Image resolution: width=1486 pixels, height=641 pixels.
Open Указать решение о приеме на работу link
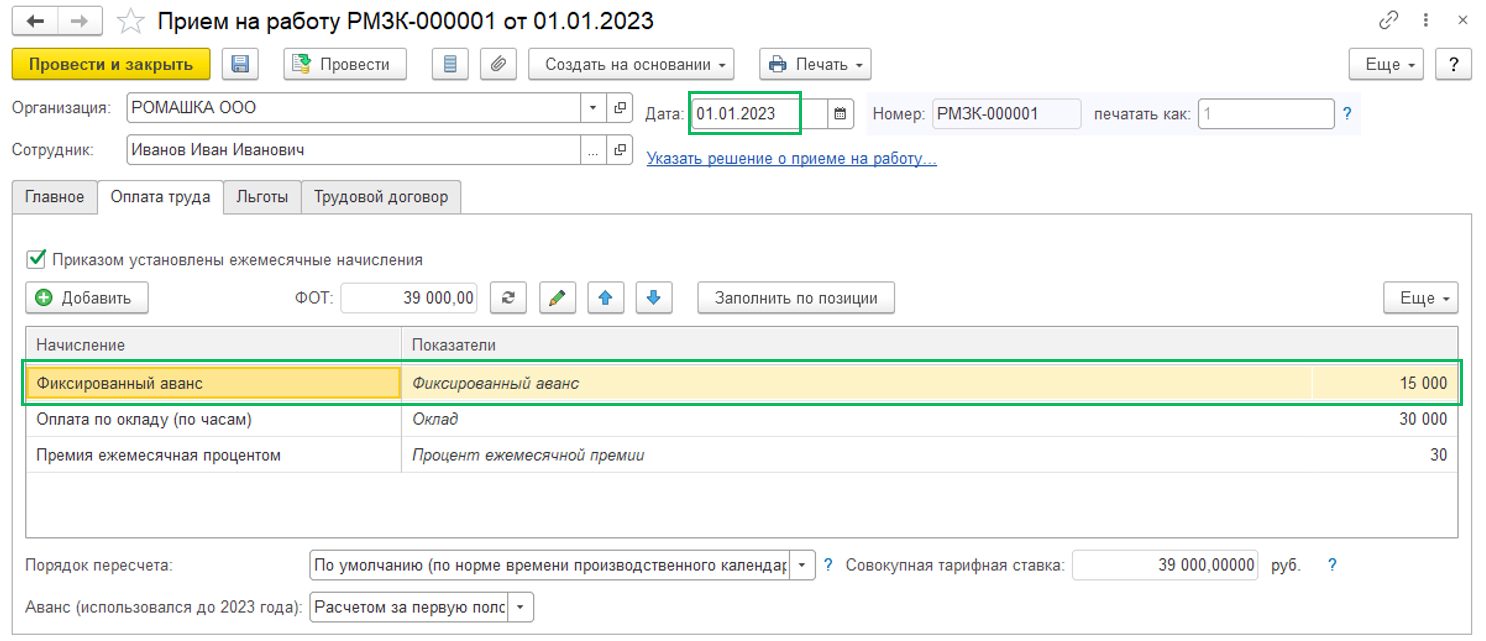pyautogui.click(x=792, y=158)
